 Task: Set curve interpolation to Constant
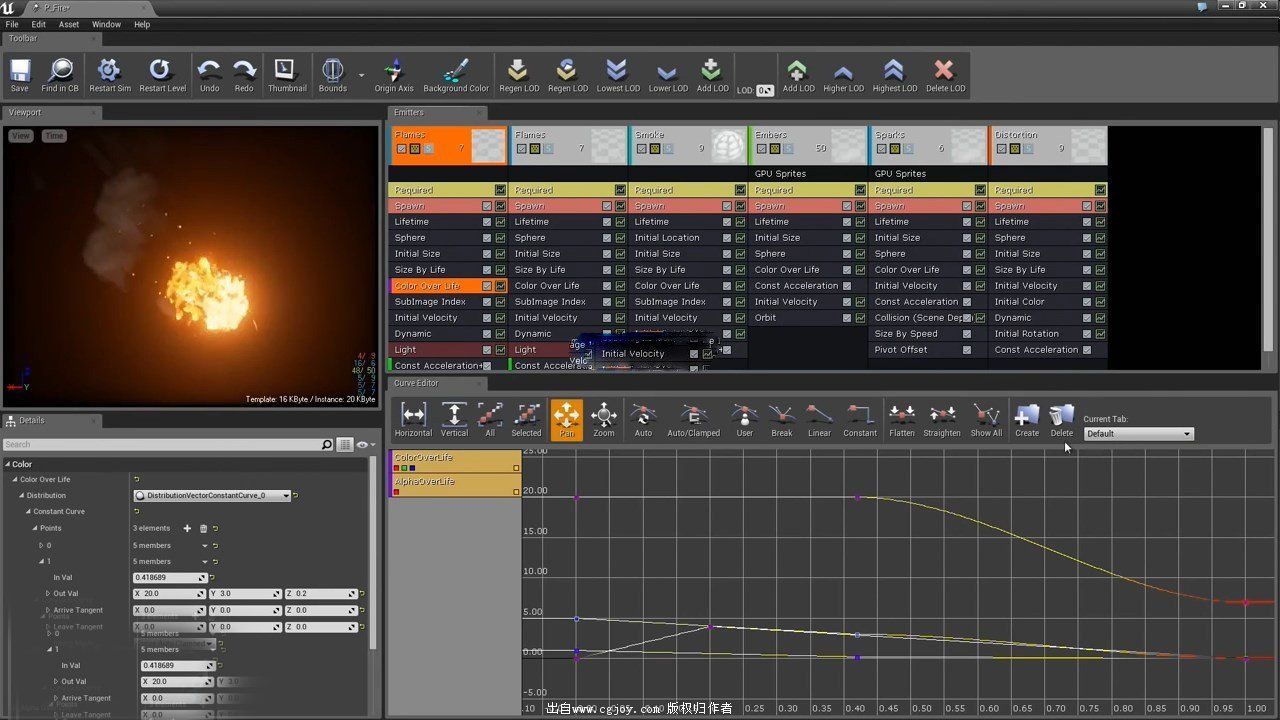click(x=859, y=420)
